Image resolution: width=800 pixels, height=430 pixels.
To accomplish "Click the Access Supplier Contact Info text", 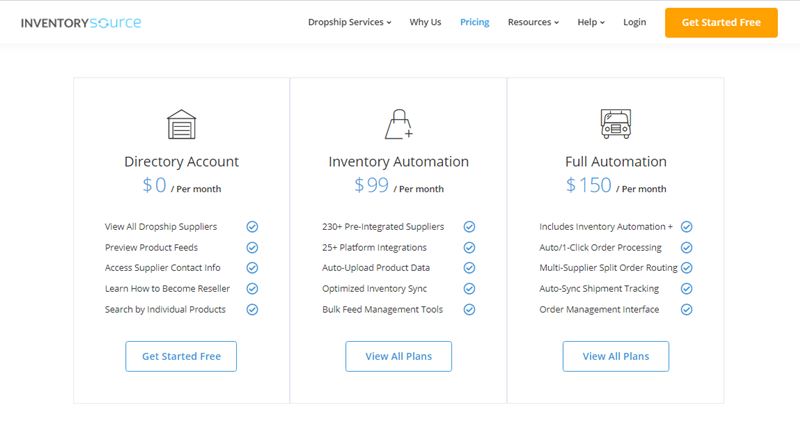I will 162,268.
